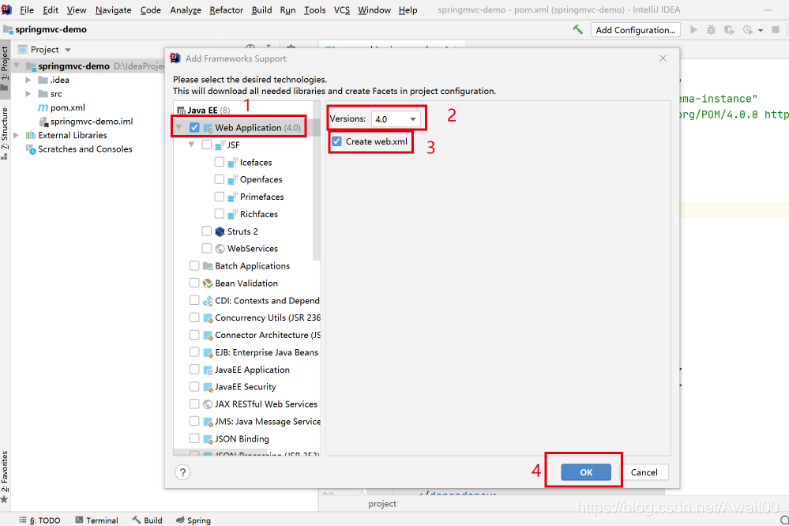Click the Scratches and Consoles icon
This screenshot has height=526, width=789.
pos(31,149)
